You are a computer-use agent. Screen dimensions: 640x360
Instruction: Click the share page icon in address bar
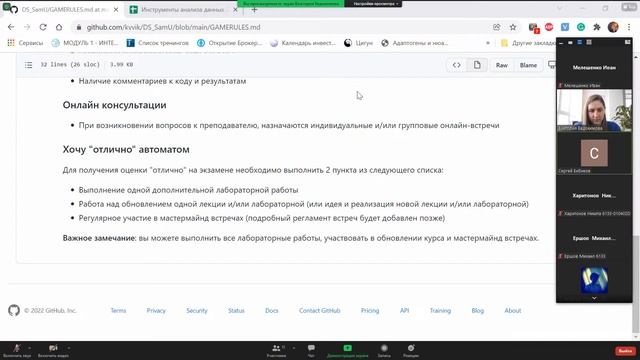[x=496, y=27]
